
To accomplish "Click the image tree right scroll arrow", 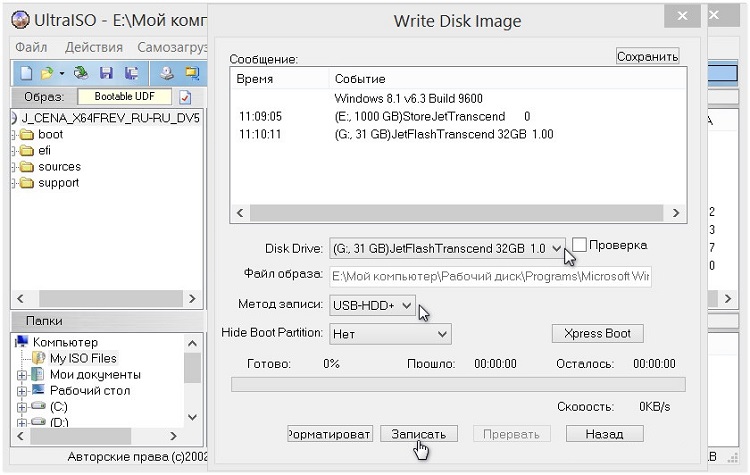I will 192,298.
